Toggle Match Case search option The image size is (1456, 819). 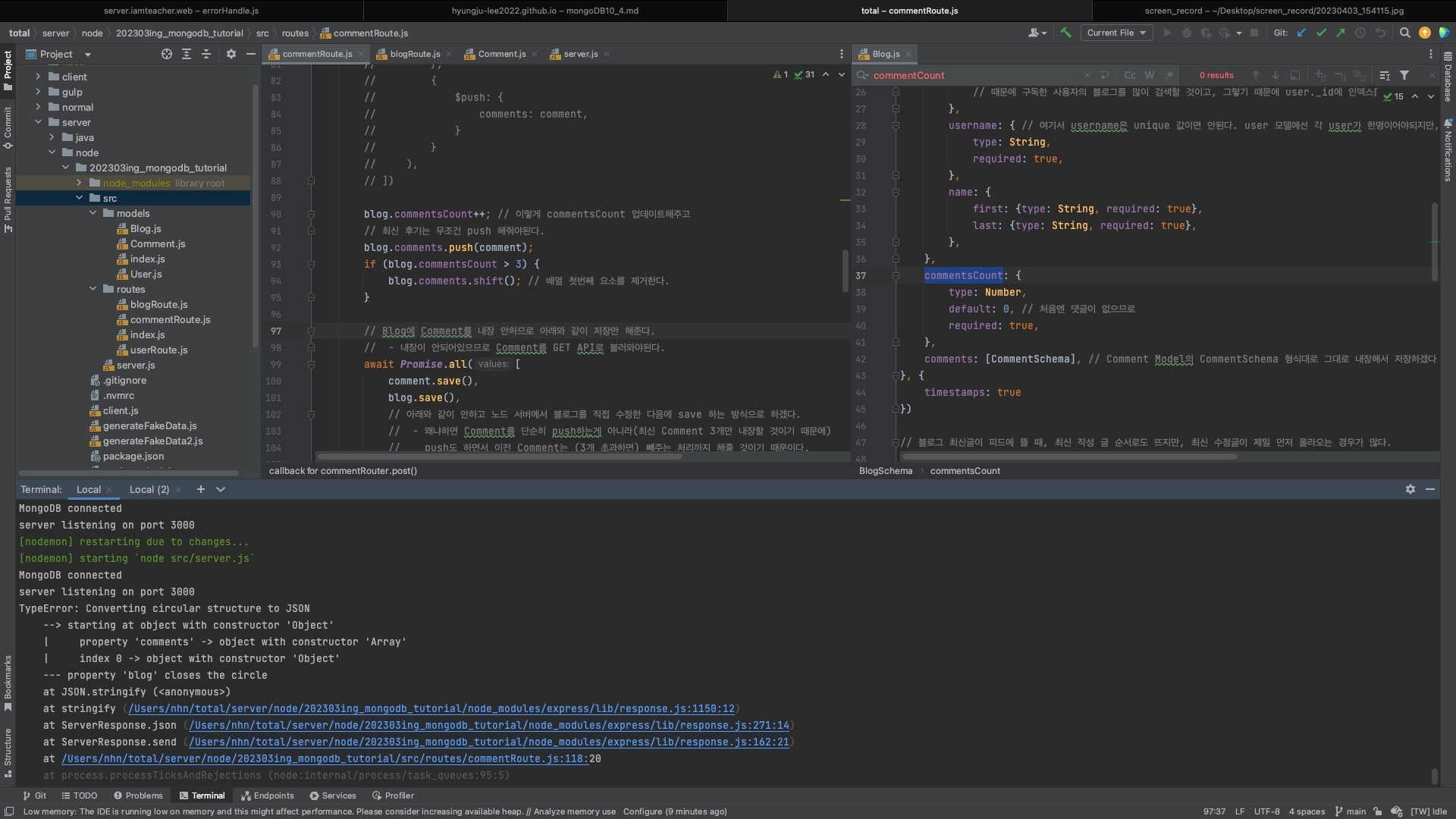point(1130,75)
